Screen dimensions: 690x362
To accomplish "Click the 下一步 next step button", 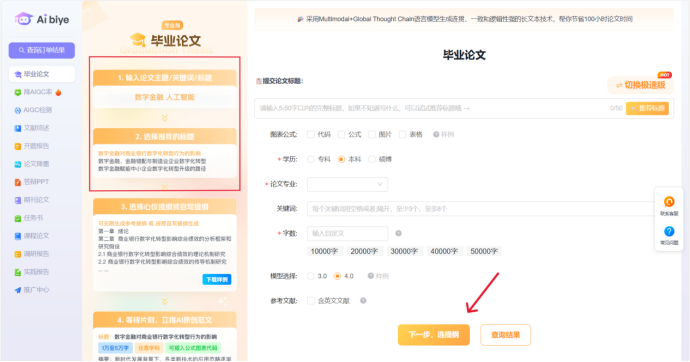I will [434, 335].
